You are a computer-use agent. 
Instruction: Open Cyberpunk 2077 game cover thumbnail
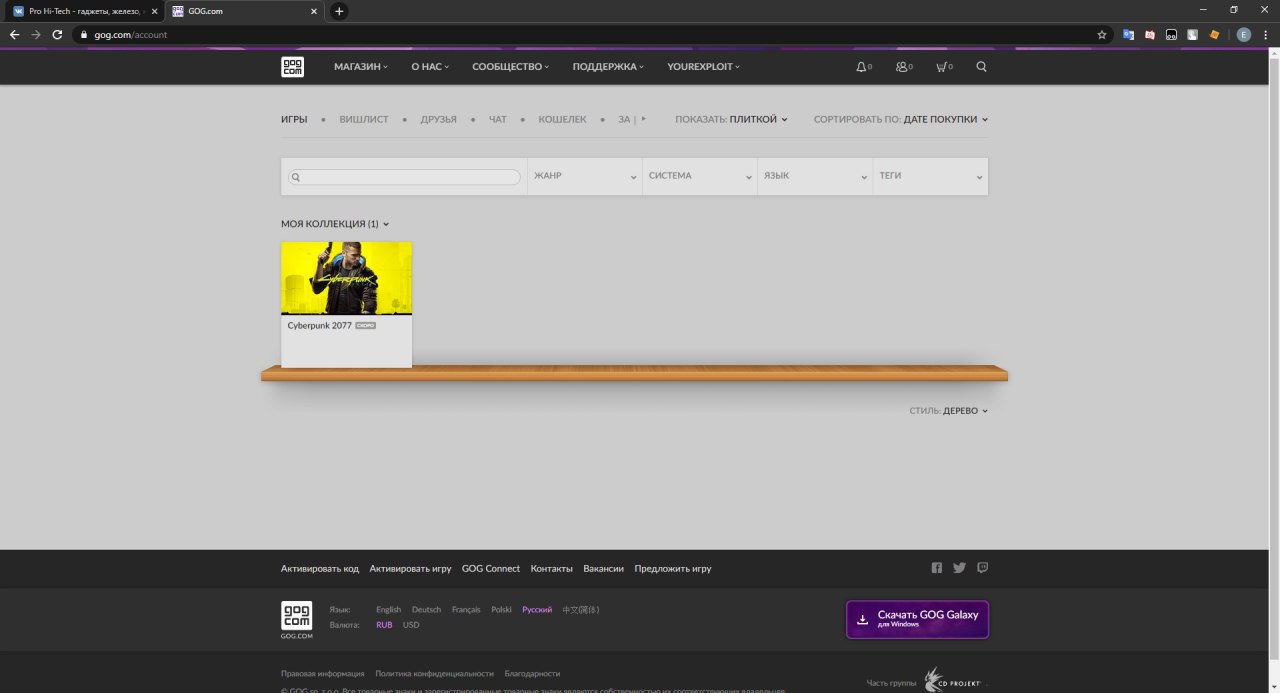point(346,278)
